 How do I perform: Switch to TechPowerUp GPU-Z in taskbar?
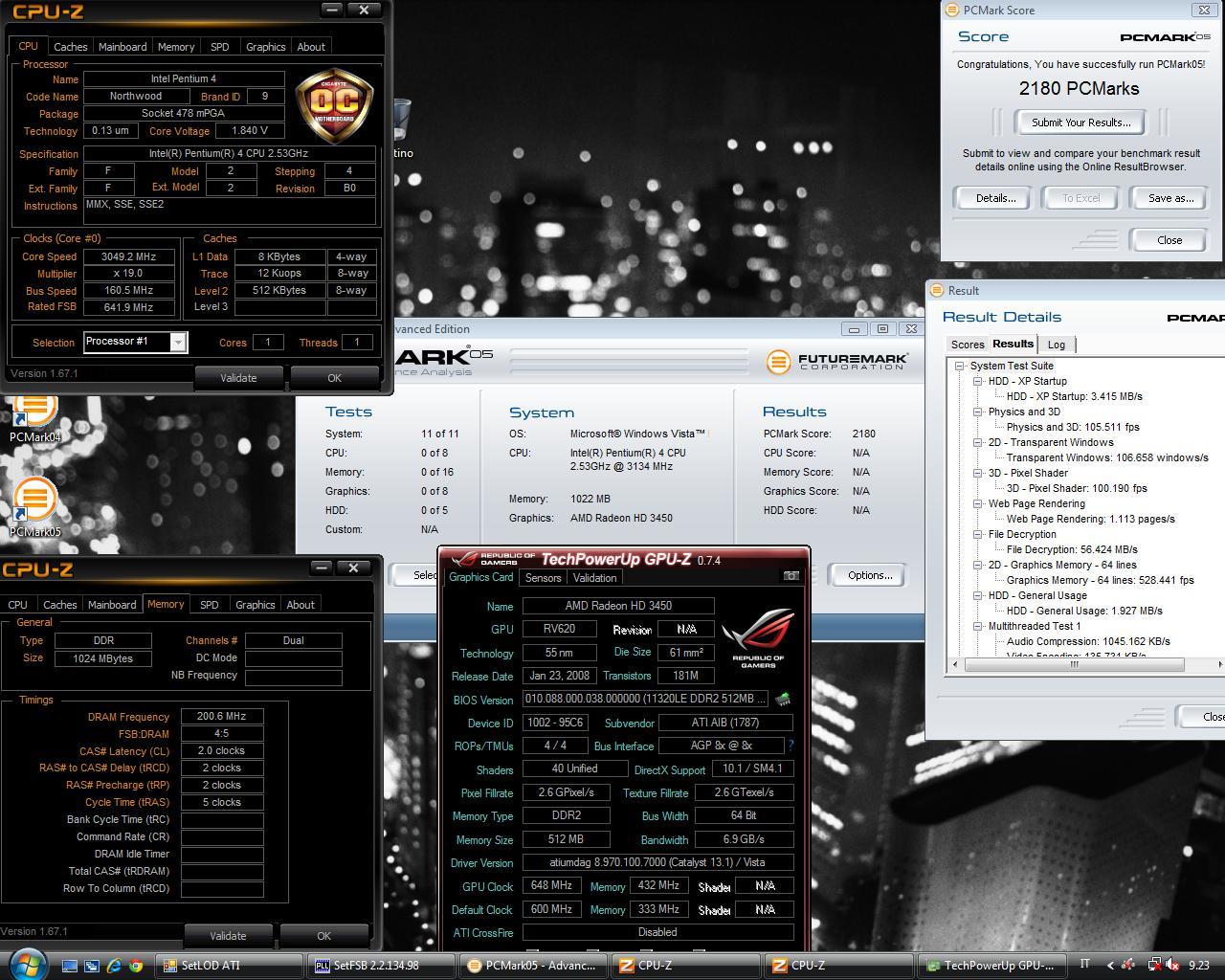(x=991, y=966)
